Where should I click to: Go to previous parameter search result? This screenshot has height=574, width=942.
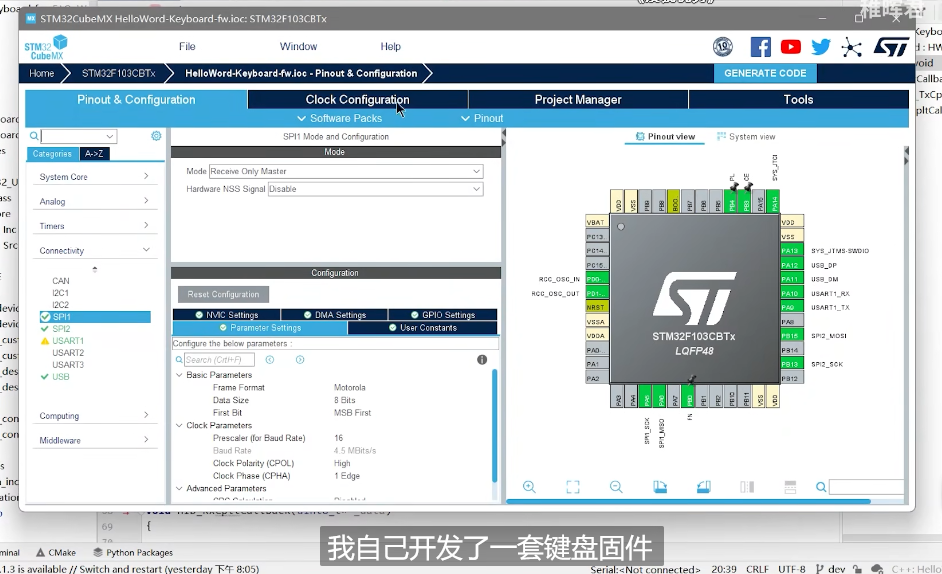click(270, 359)
